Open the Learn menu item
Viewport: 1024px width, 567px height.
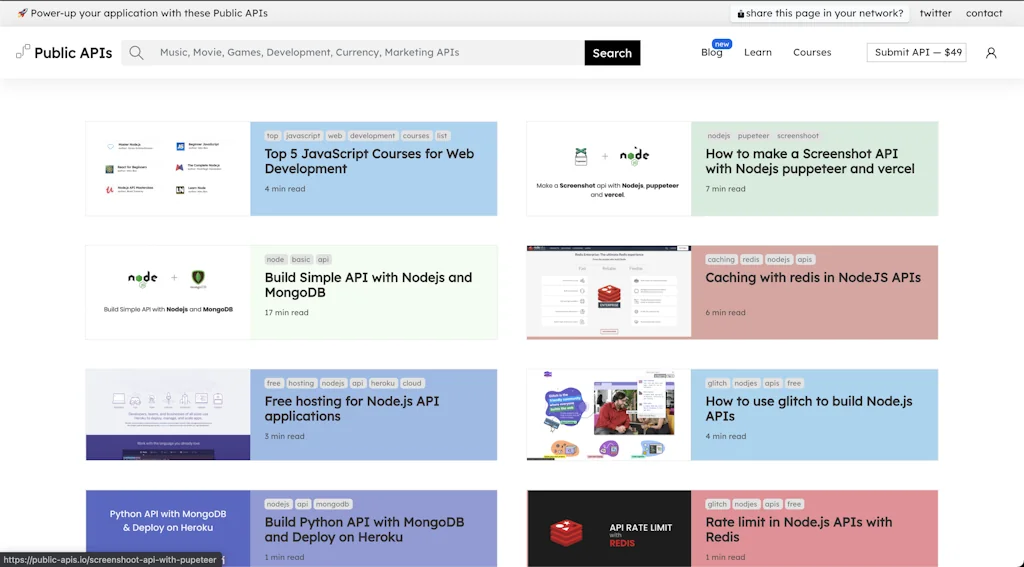pyautogui.click(x=758, y=52)
